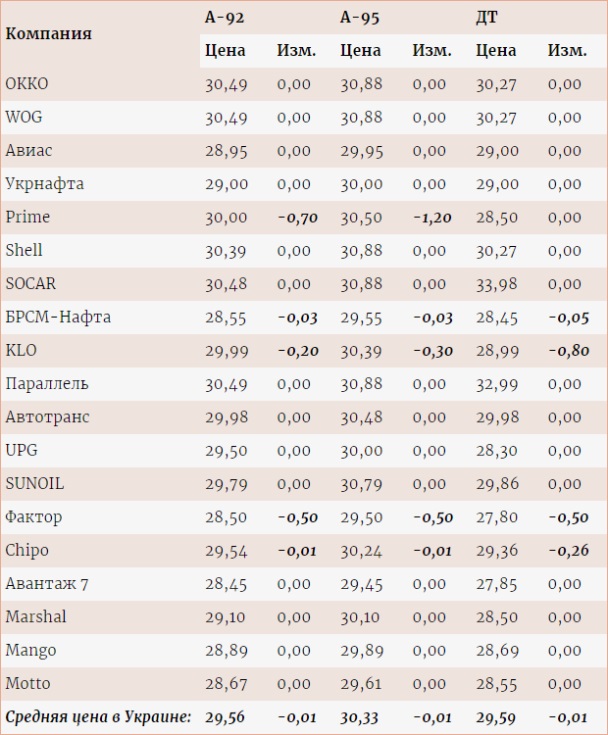Select the SOCAR diesel price 33,98
608x735 pixels.
[497, 284]
